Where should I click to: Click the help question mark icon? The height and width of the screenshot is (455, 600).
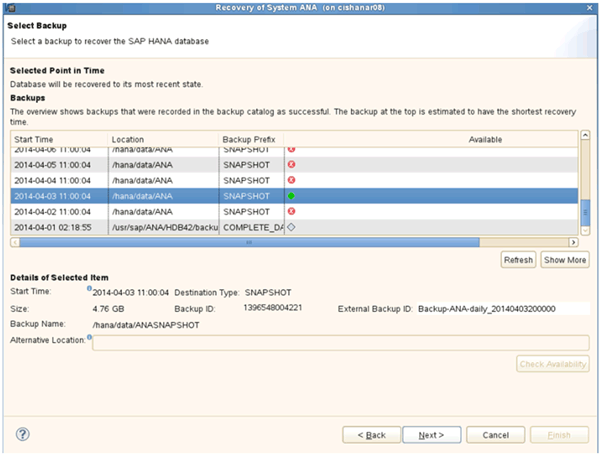pyautogui.click(x=22, y=434)
